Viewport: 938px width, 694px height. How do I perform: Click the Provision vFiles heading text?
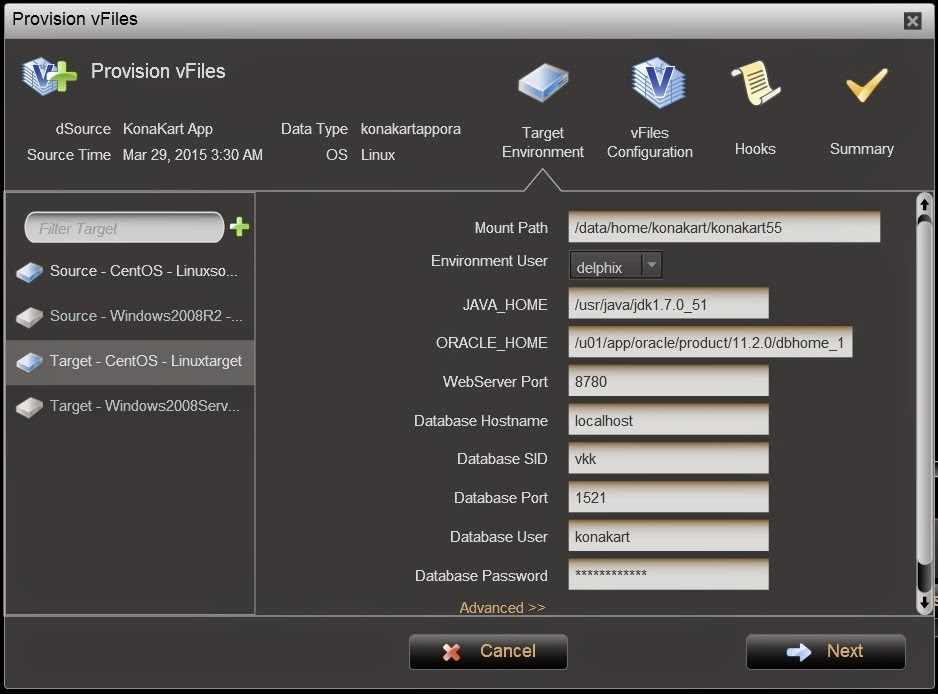point(158,71)
